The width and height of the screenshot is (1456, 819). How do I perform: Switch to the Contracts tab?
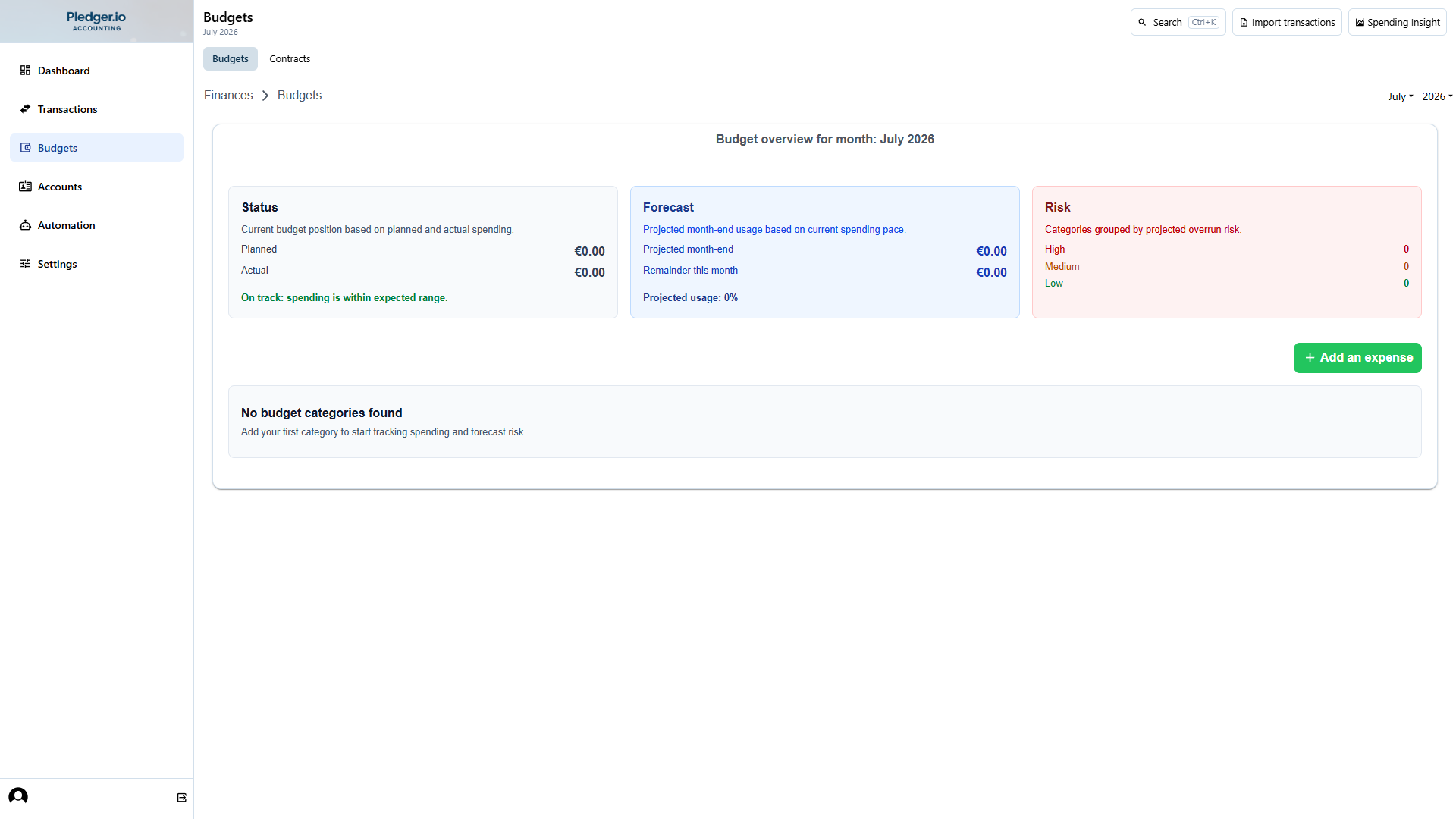point(290,59)
